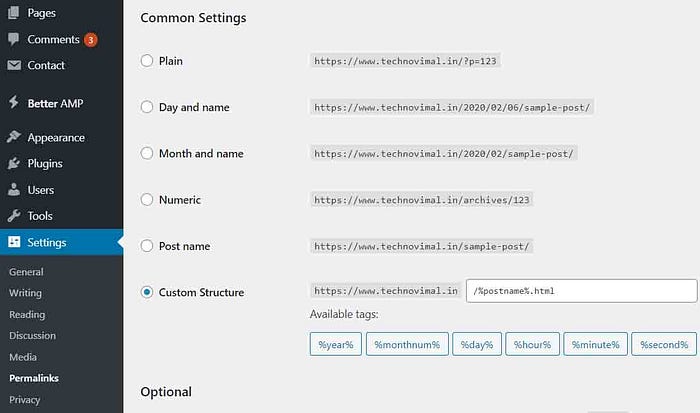This screenshot has height=413, width=700.
Task: Open the General settings submenu item
Action: coord(26,272)
